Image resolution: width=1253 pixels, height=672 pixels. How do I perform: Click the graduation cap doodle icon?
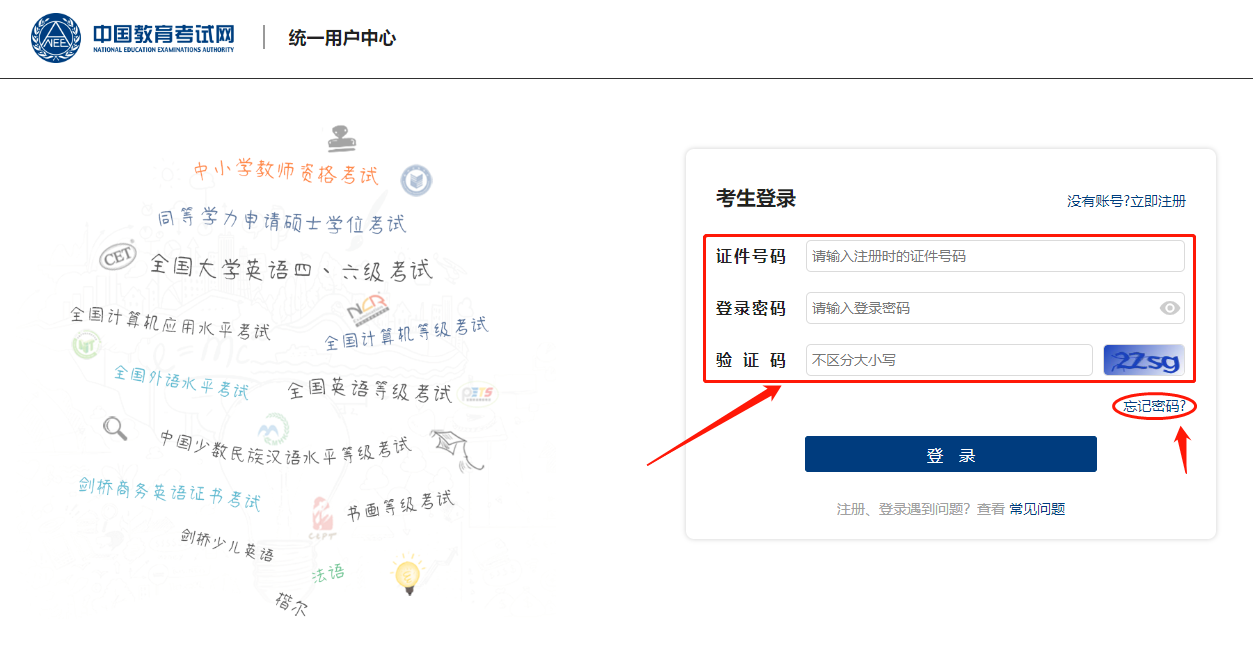(x=457, y=448)
